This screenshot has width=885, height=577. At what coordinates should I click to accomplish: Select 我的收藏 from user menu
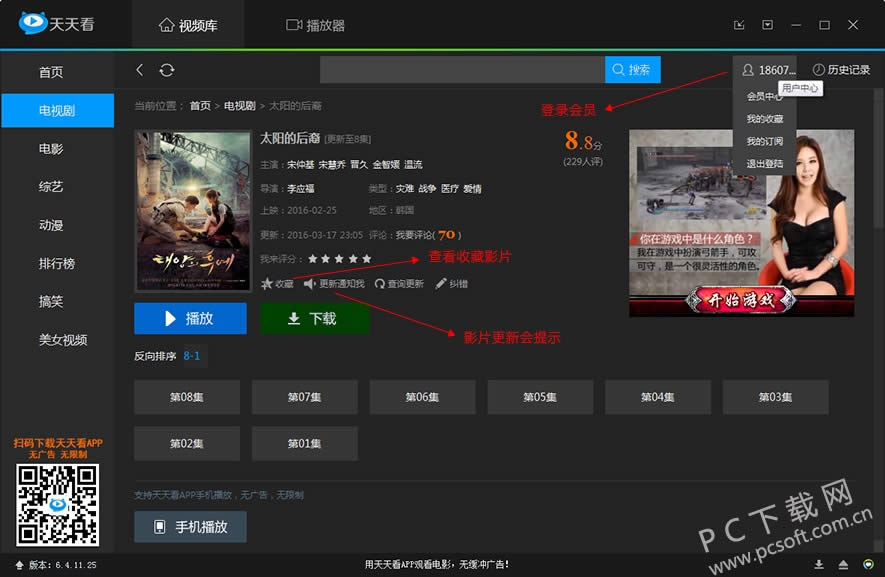click(764, 119)
